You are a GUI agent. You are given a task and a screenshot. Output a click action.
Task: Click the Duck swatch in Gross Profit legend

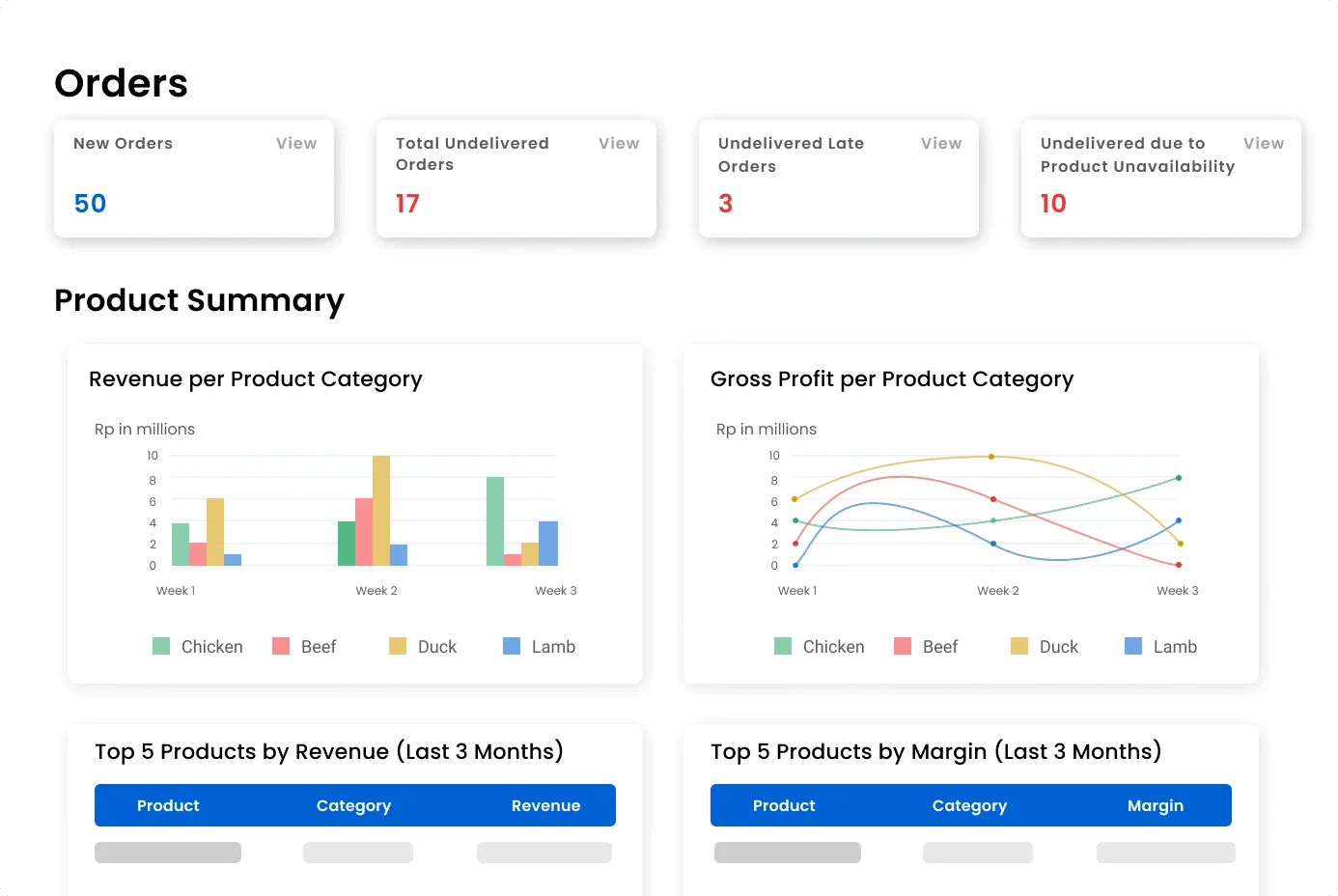click(1019, 646)
